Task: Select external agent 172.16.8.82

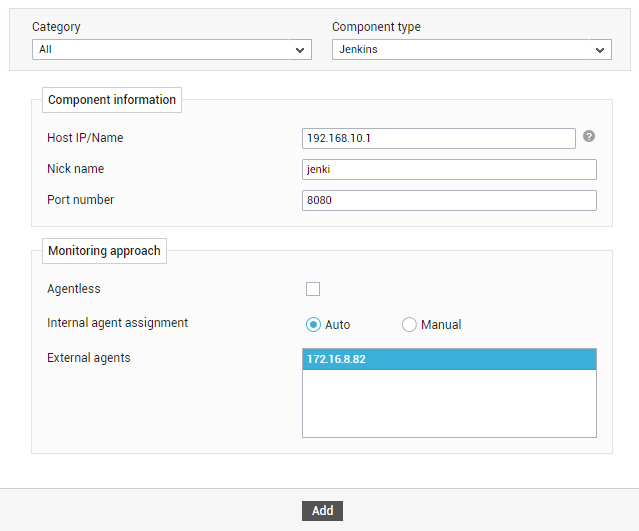Action: (x=449, y=359)
